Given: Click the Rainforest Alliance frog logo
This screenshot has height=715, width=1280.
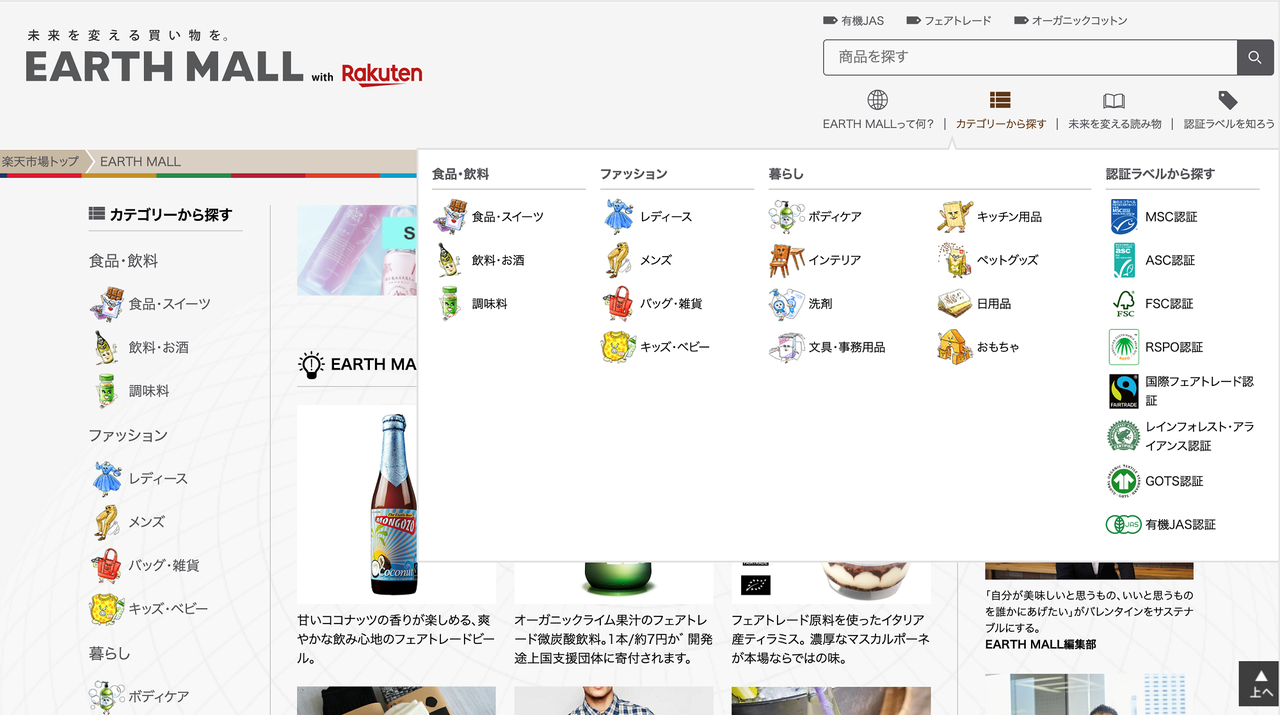Looking at the screenshot, I should tap(1124, 436).
